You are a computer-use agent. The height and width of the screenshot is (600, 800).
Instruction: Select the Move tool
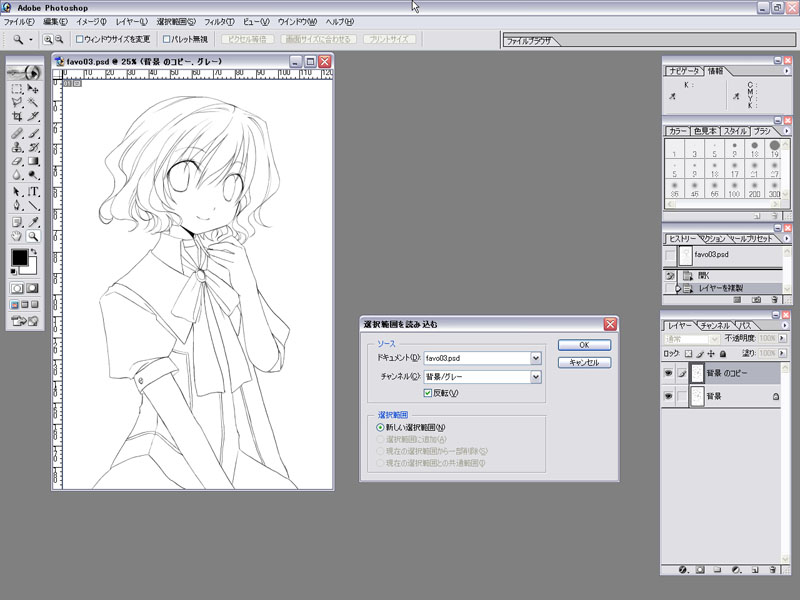click(x=33, y=89)
